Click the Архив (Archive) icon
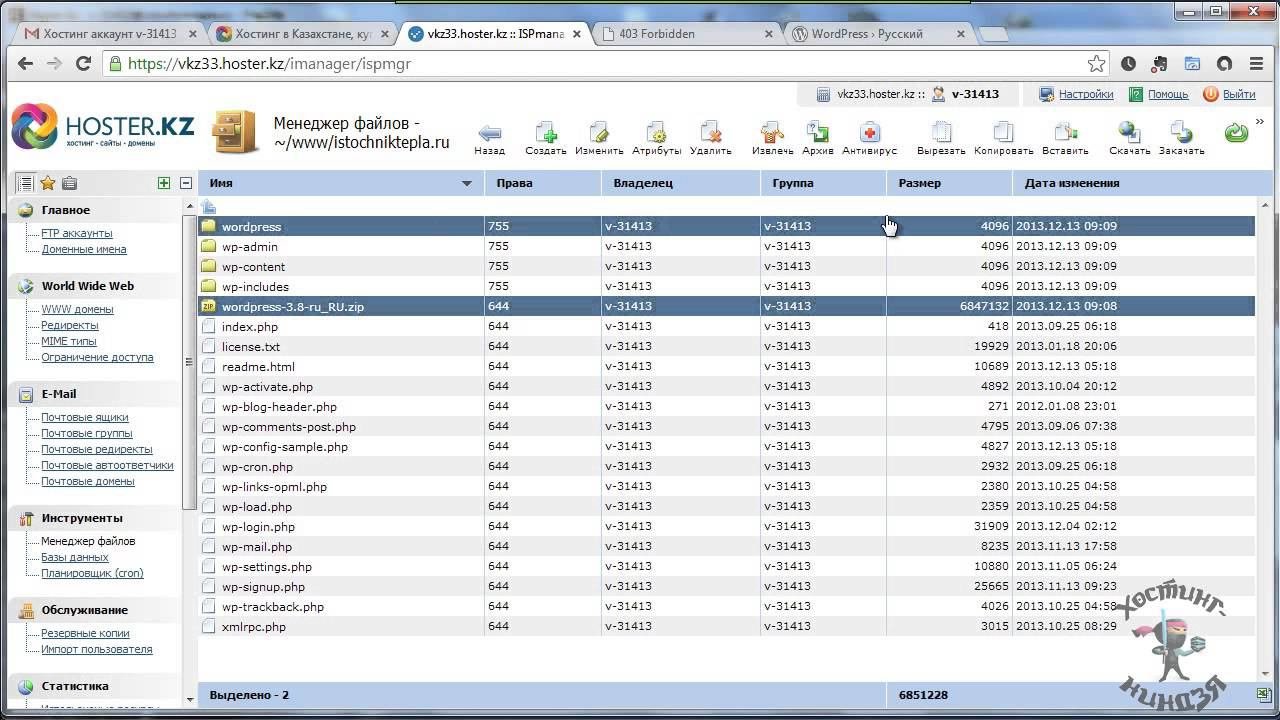Screen dimensions: 1280x720 point(818,134)
